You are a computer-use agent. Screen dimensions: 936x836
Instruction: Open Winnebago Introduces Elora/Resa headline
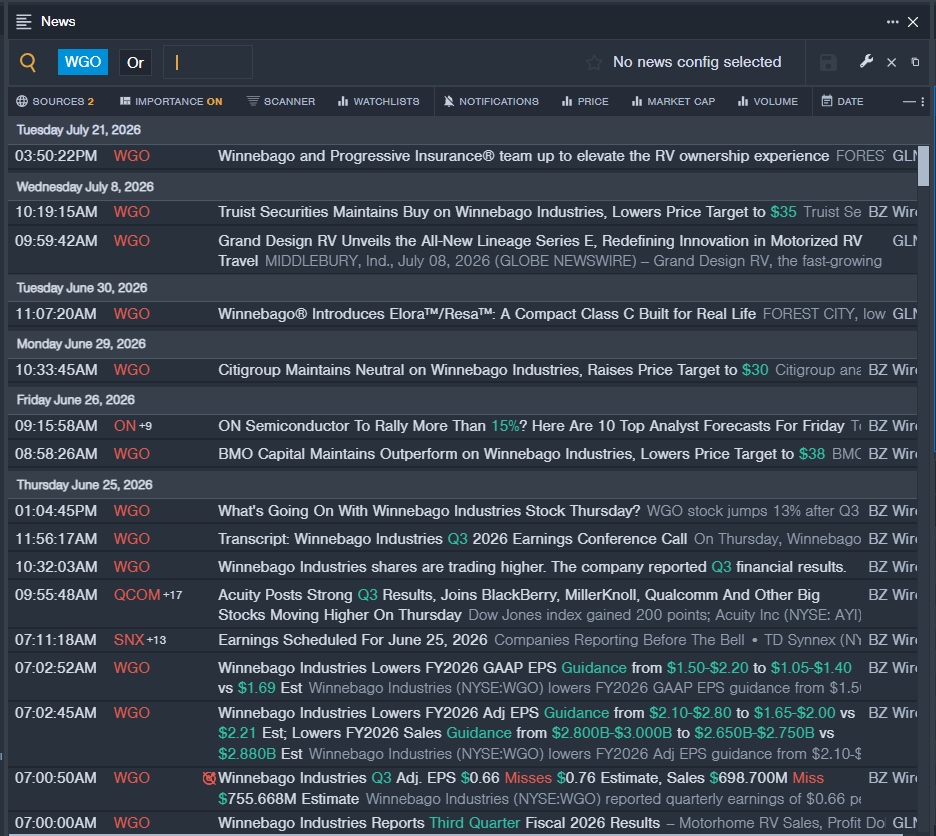click(487, 315)
